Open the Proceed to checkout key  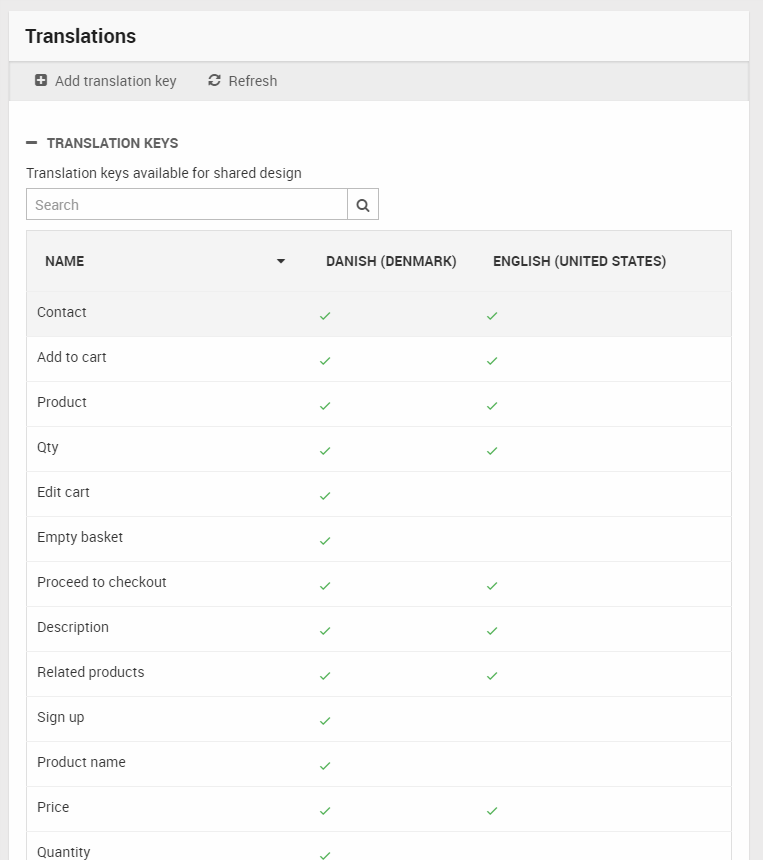pyautogui.click(x=102, y=582)
